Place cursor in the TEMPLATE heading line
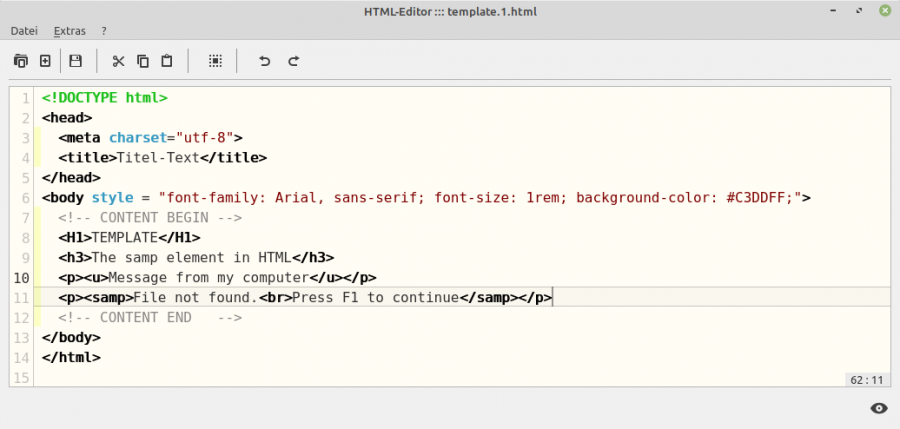Viewport: 900px width, 429px height. [125, 237]
